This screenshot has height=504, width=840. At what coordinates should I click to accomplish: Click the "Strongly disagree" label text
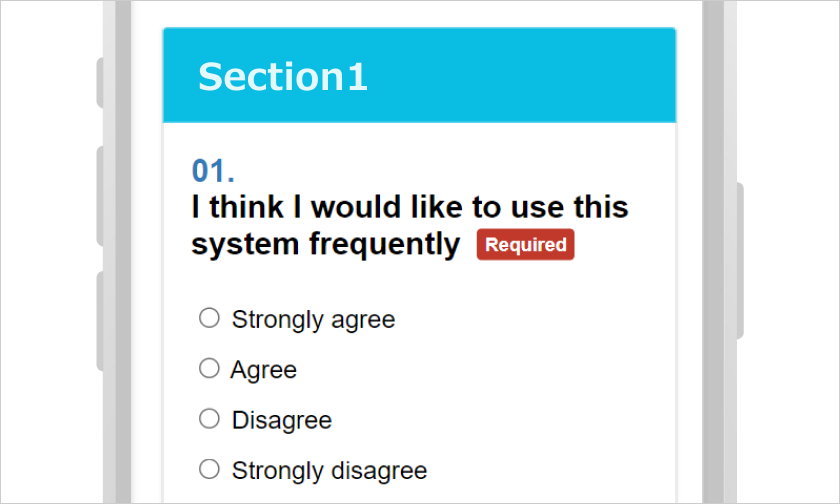[x=329, y=471]
